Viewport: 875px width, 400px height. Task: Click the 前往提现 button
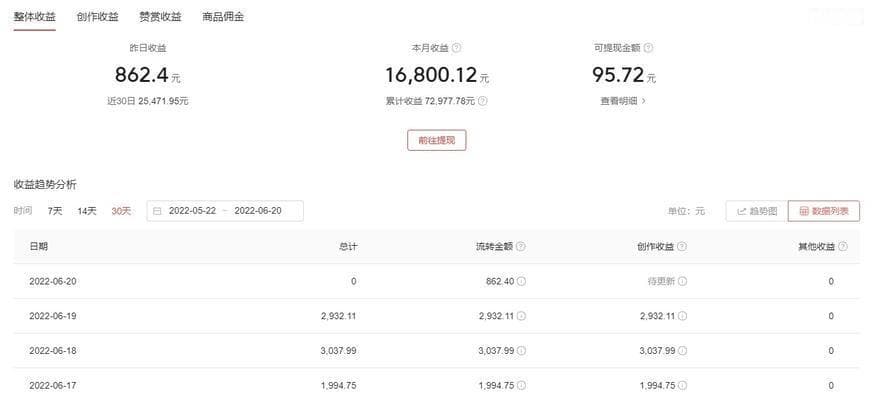[x=437, y=140]
